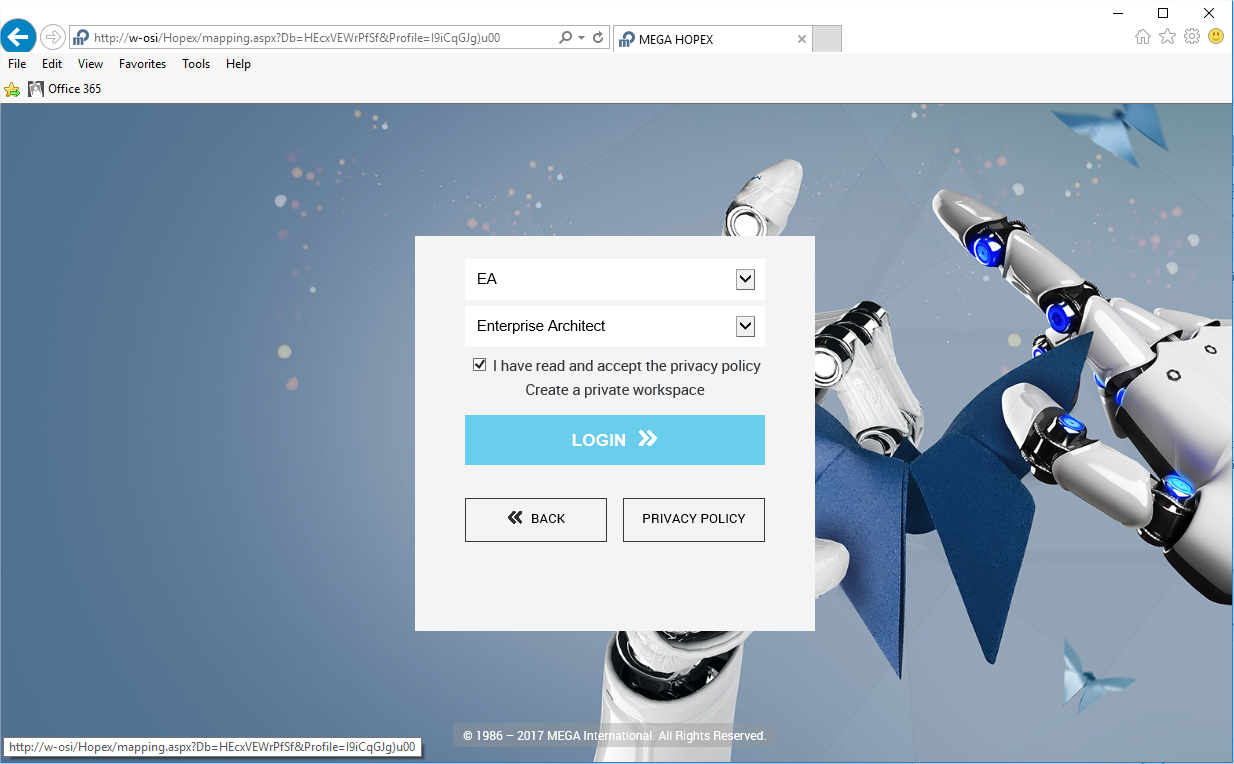Open browser settings gear icon

(1191, 37)
